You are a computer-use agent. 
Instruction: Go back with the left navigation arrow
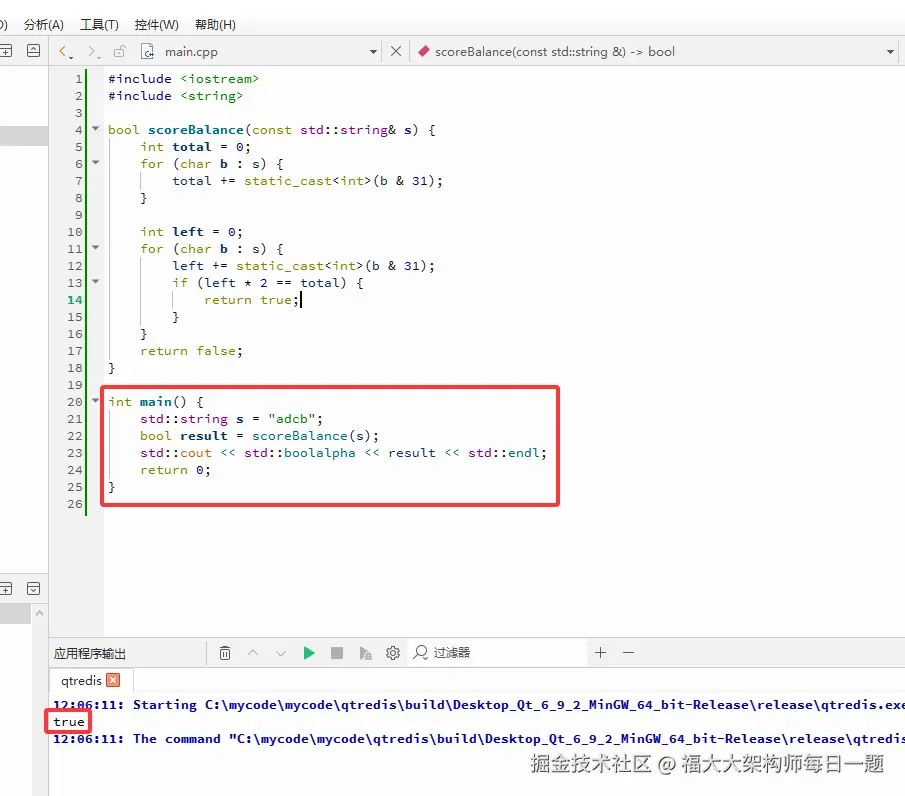[x=63, y=51]
